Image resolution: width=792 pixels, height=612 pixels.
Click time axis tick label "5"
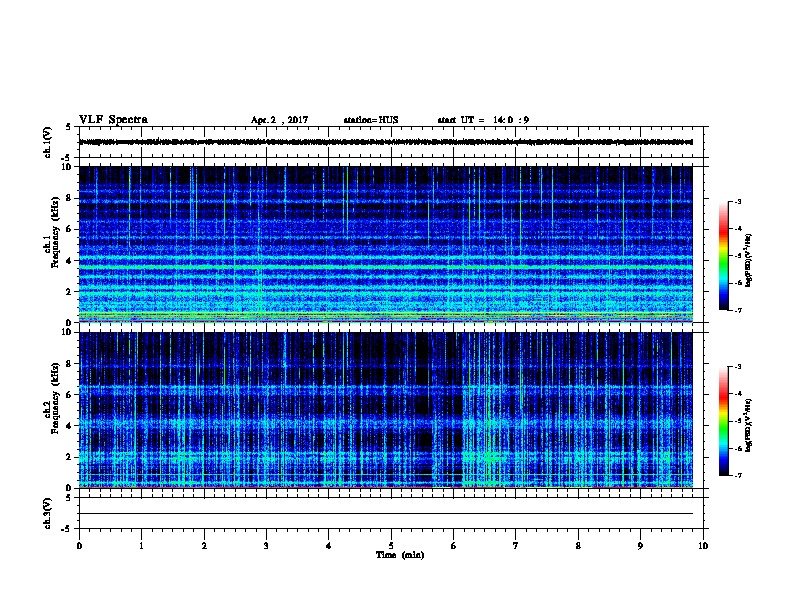click(391, 546)
